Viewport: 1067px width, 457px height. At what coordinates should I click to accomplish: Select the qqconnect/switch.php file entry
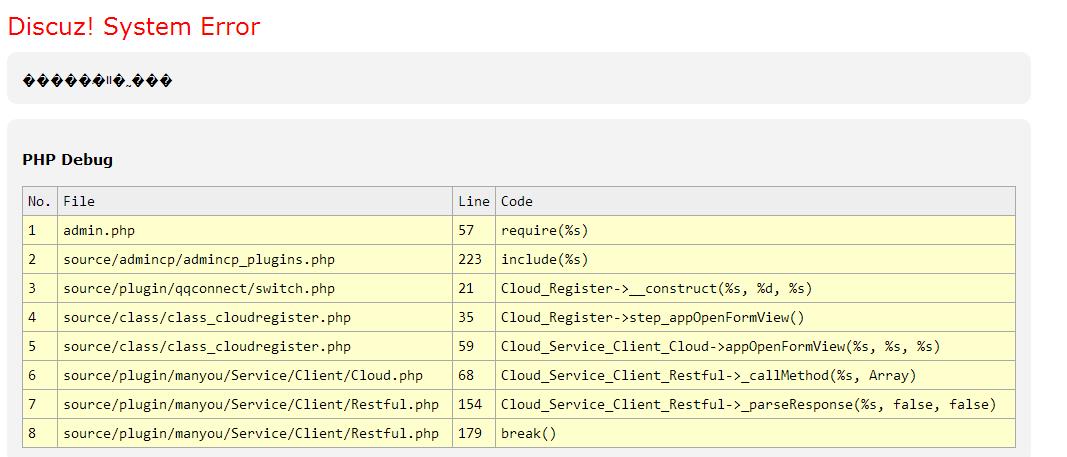coord(199,288)
